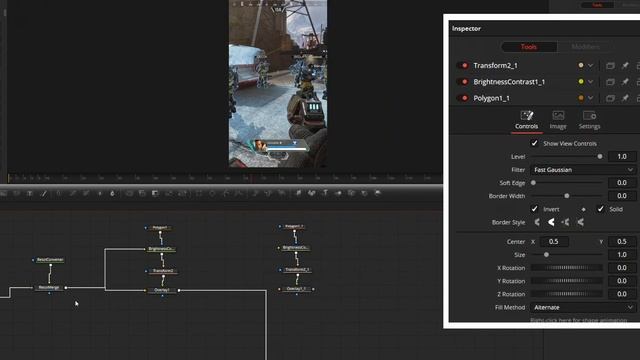Select the Paint tool in the Fusion toolbar
This screenshot has height=360, width=640.
point(44,193)
